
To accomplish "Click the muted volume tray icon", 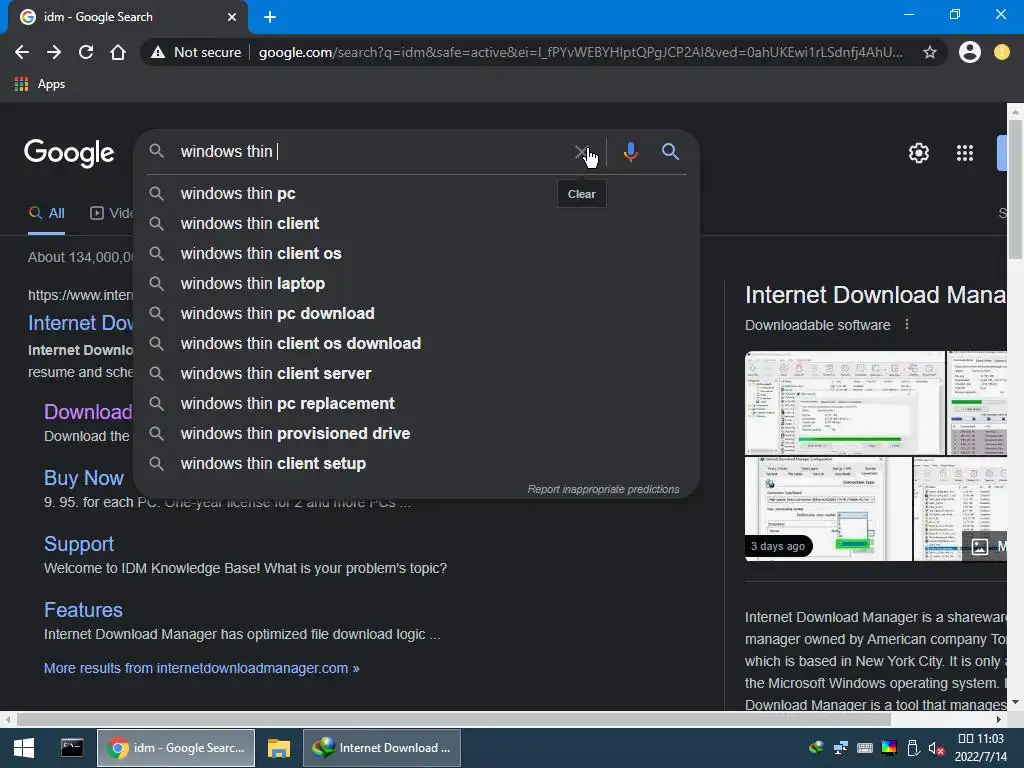I will 936,748.
